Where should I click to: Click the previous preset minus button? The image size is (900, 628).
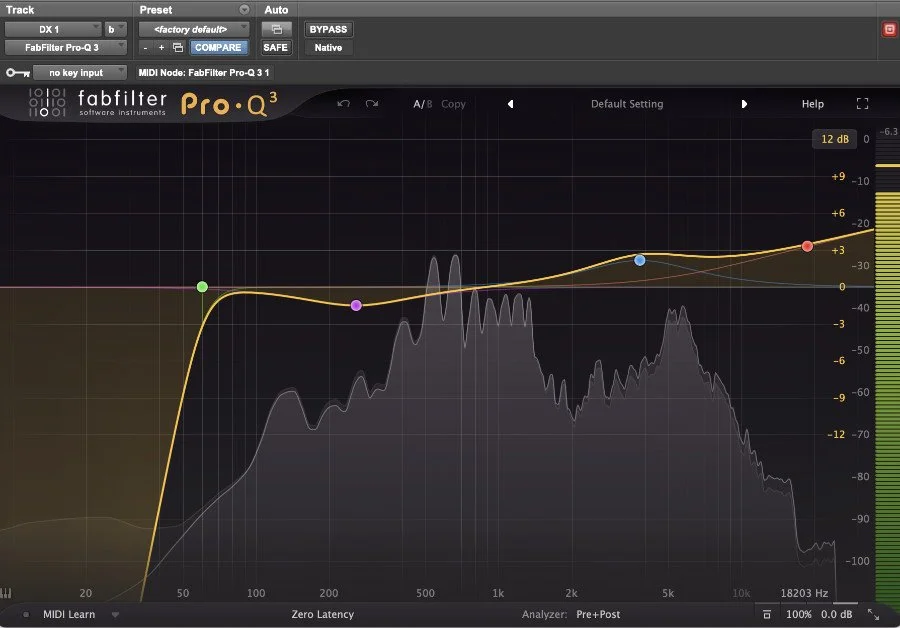click(x=145, y=48)
